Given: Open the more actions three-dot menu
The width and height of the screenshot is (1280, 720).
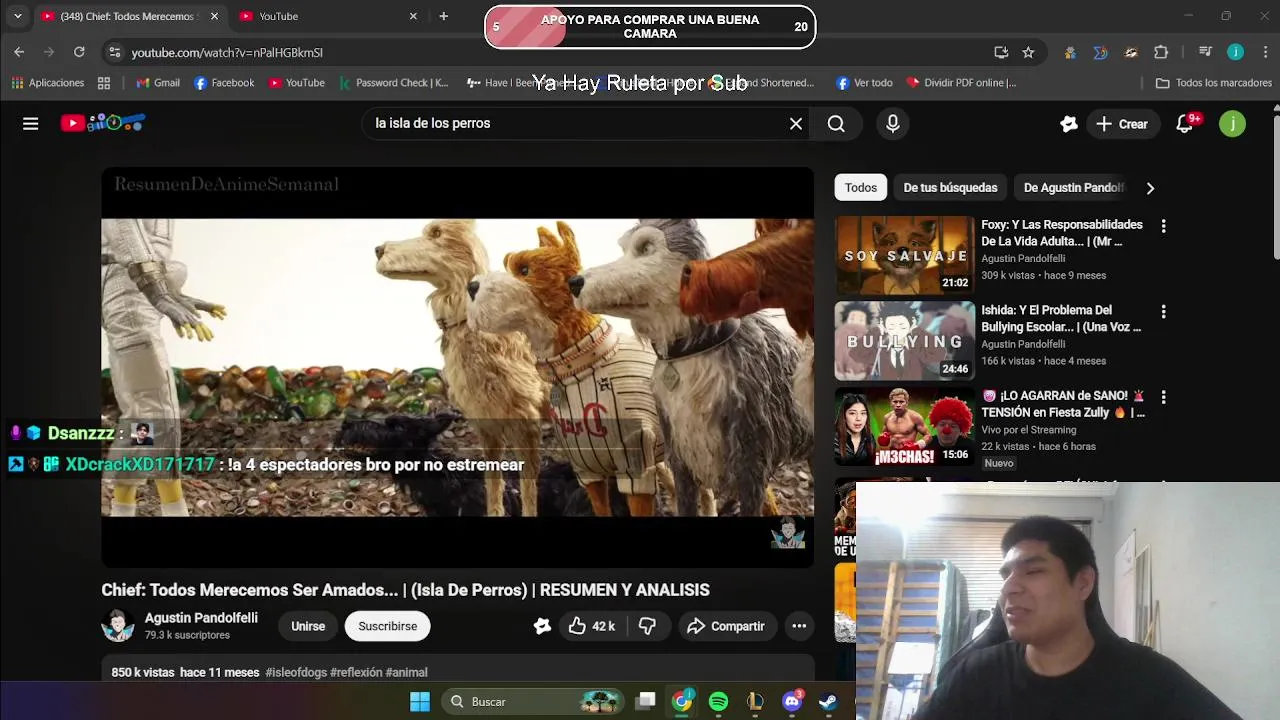Looking at the screenshot, I should tap(799, 626).
